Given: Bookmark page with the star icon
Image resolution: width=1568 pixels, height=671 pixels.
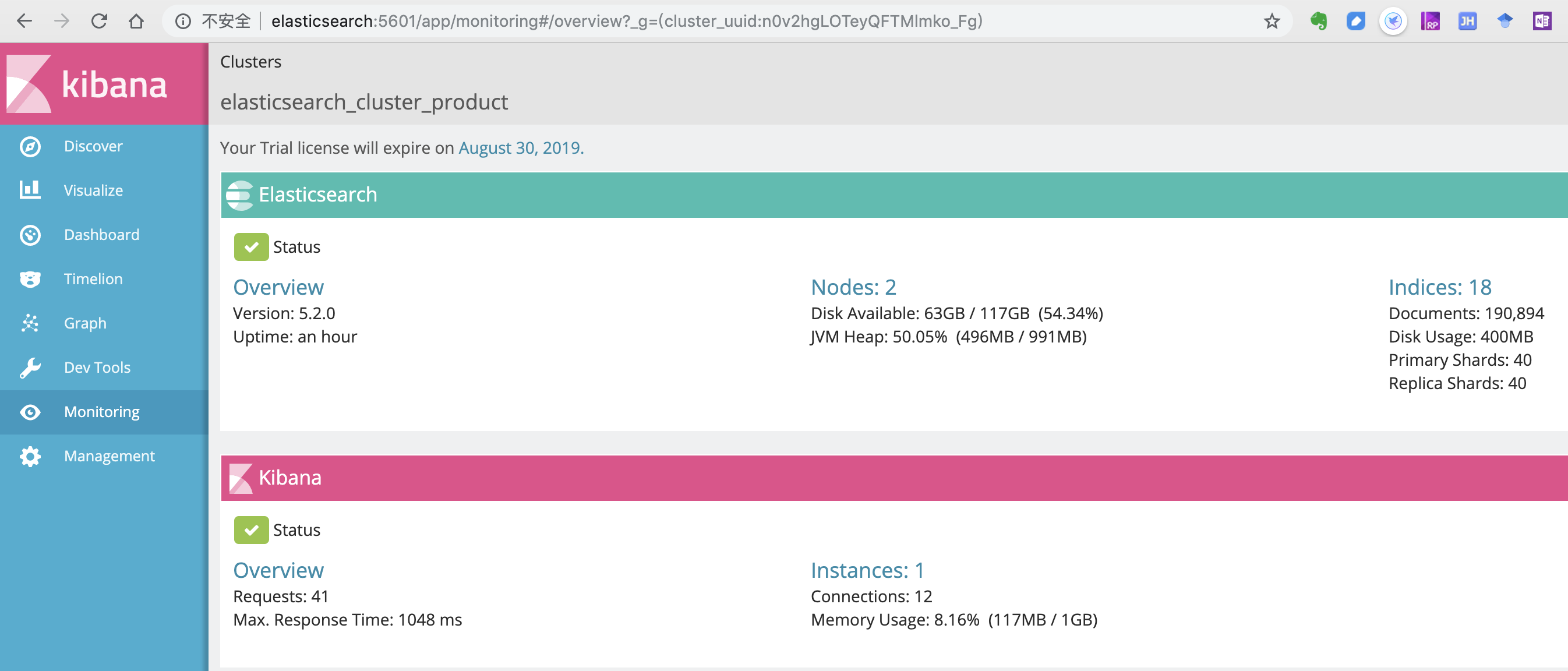Looking at the screenshot, I should [1272, 22].
